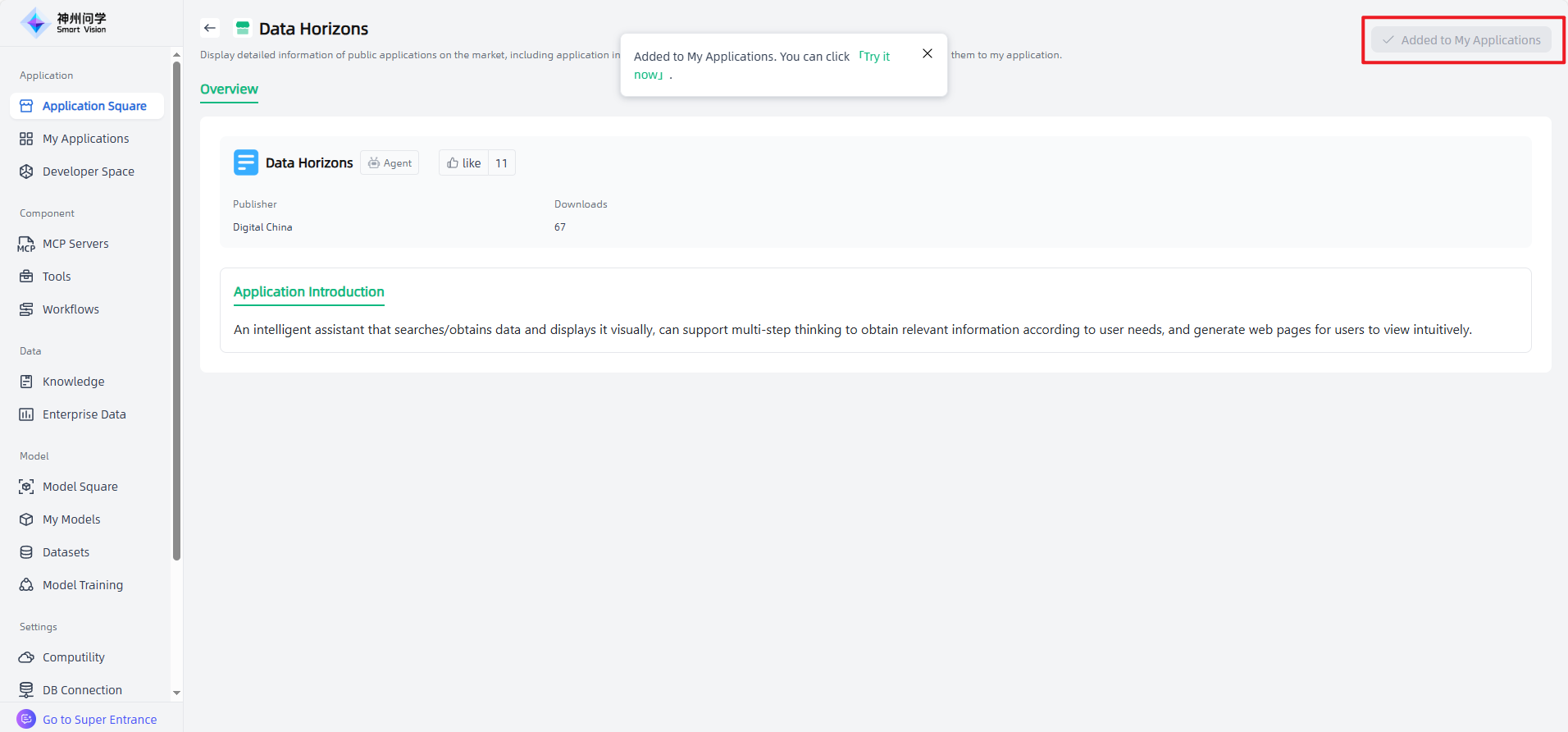Open the MCP Servers icon in sidebar
The width and height of the screenshot is (1568, 732).
(26, 244)
